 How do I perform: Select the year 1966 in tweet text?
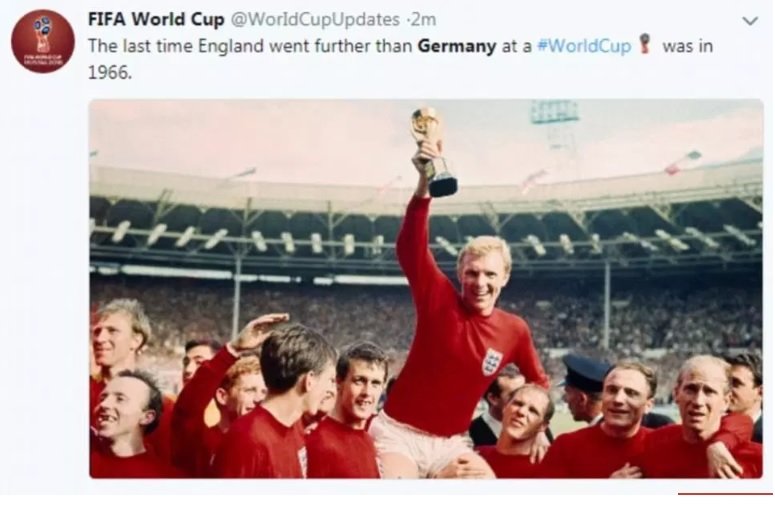[x=109, y=73]
